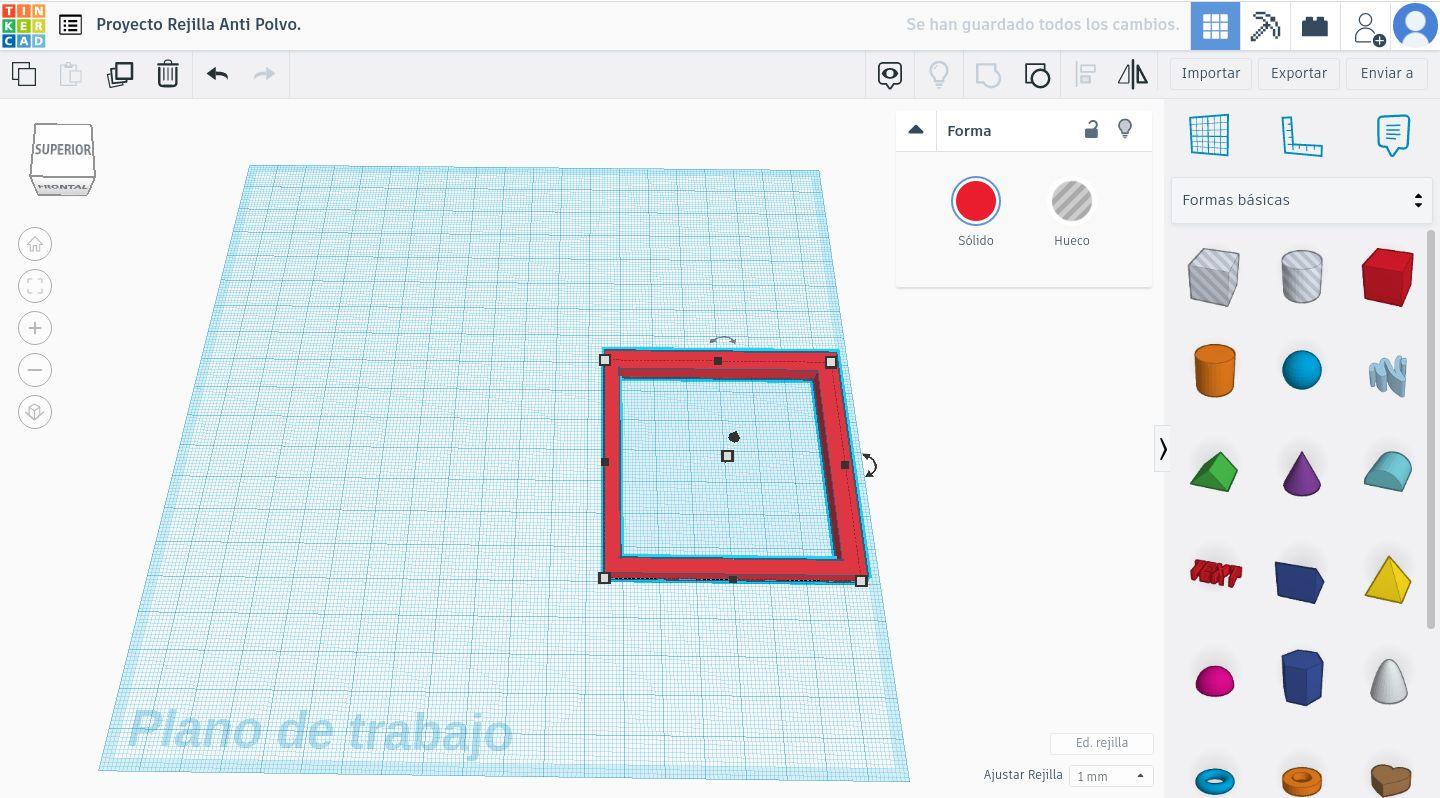Open the Notes tool icon
Screen dimensions: 1440x798
point(1393,135)
